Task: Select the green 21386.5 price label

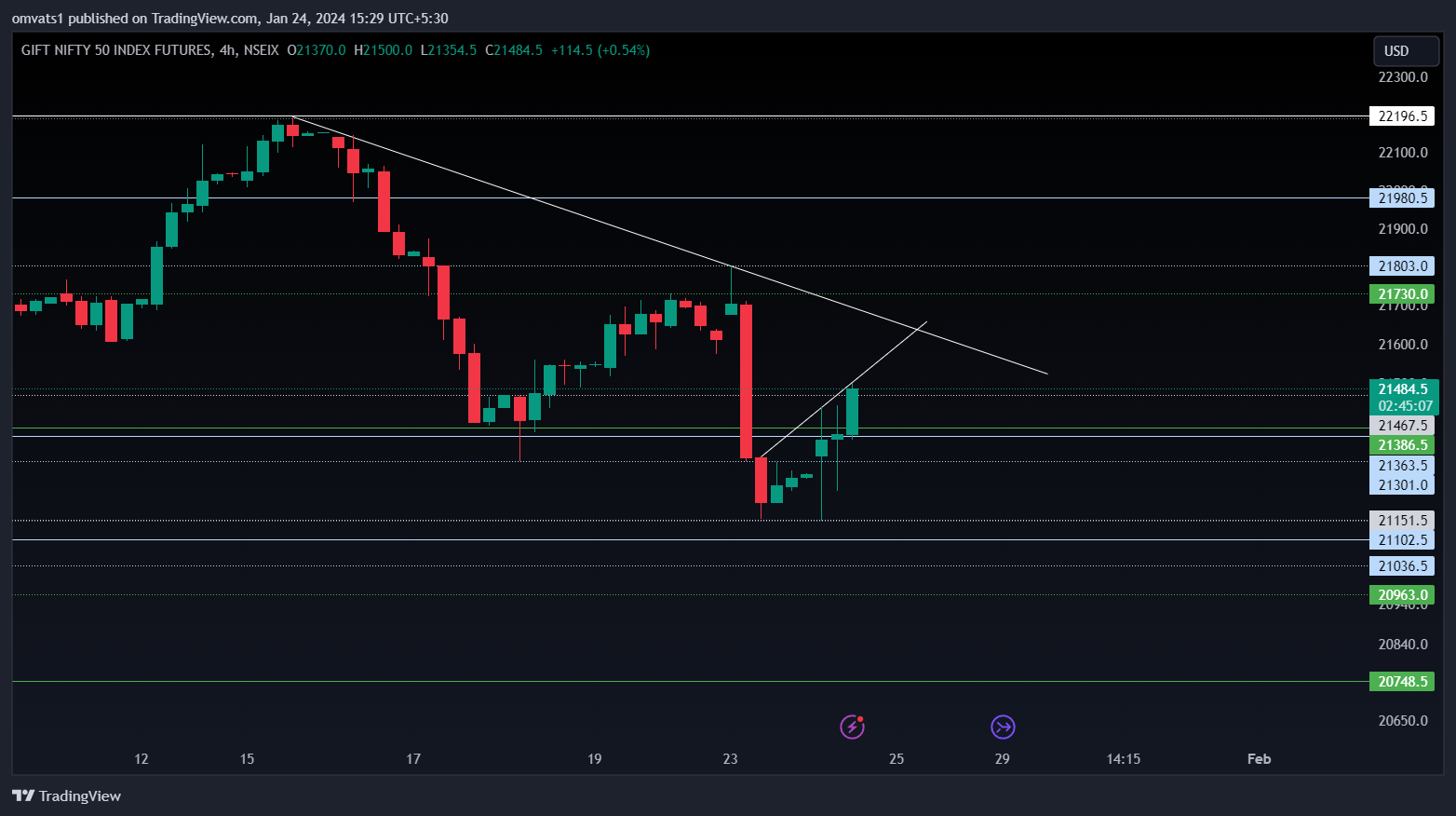Action: [1402, 445]
